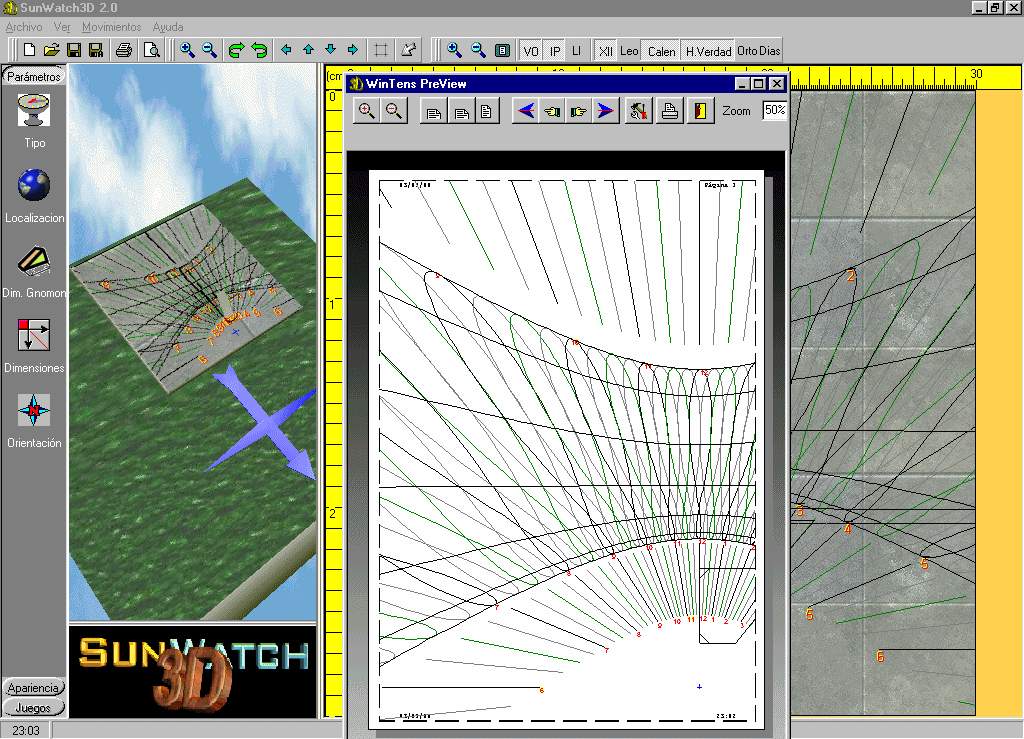Click the Zoom percentage field showing 50%
The width and height of the screenshot is (1024, 739).
pos(774,111)
